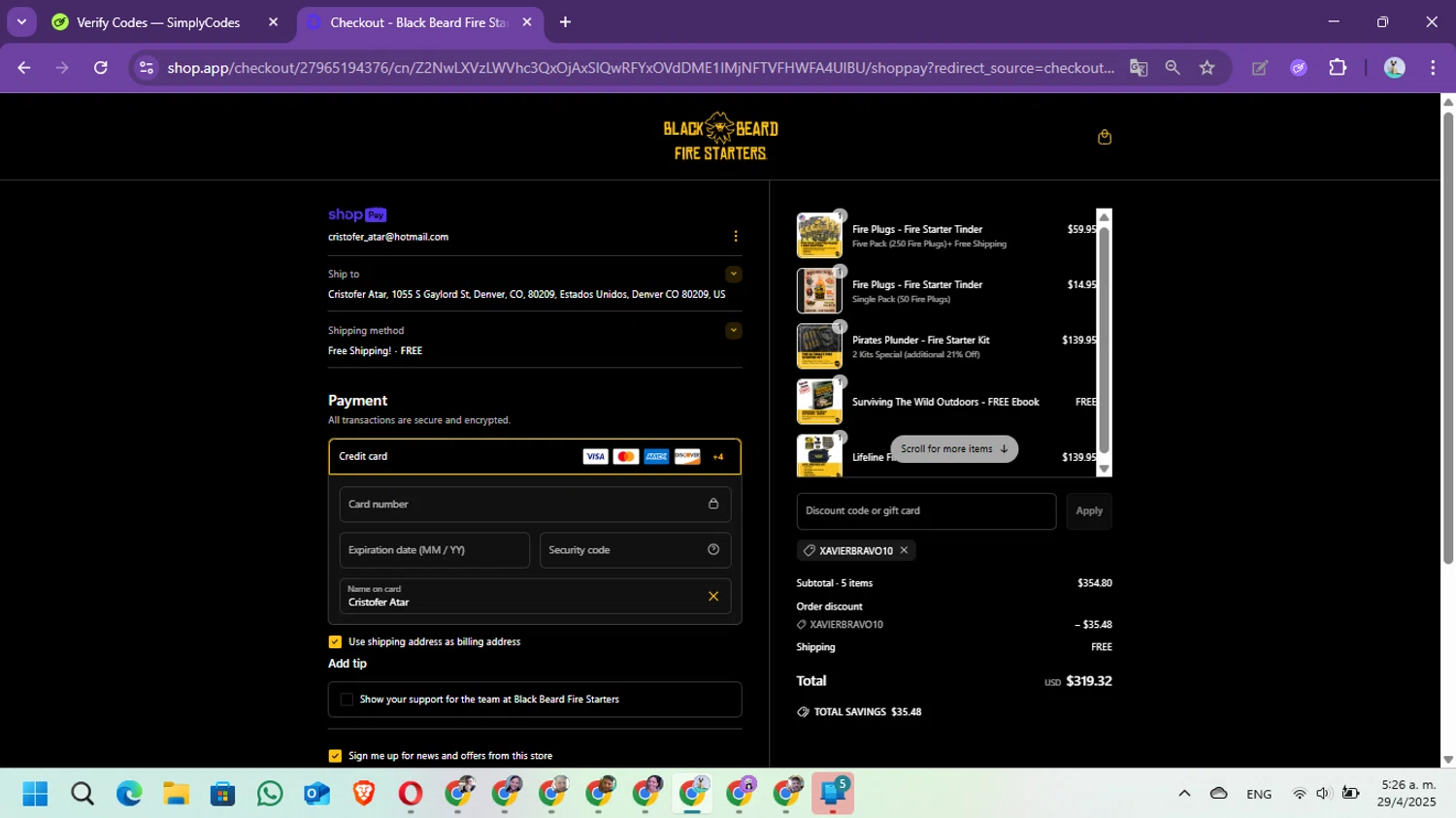Toggle Use shipping address as billing address
This screenshot has height=818, width=1456.
pos(335,641)
